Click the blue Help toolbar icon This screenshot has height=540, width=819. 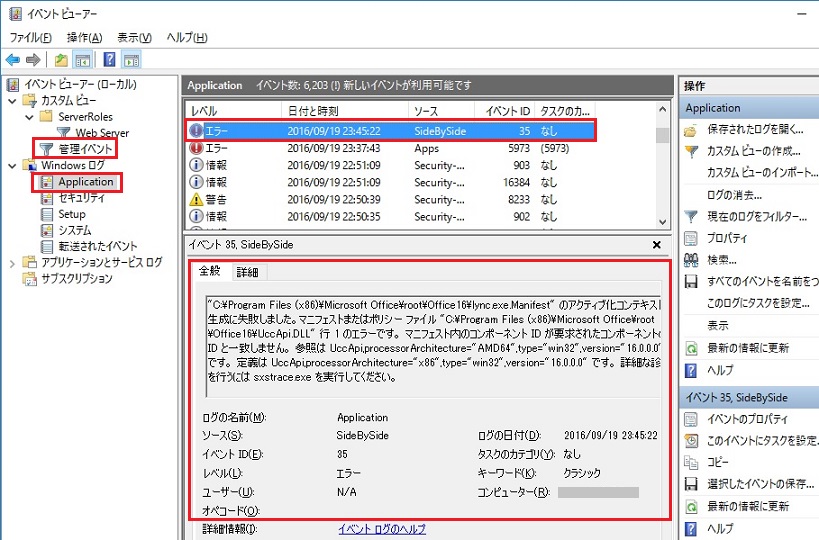pos(109,60)
